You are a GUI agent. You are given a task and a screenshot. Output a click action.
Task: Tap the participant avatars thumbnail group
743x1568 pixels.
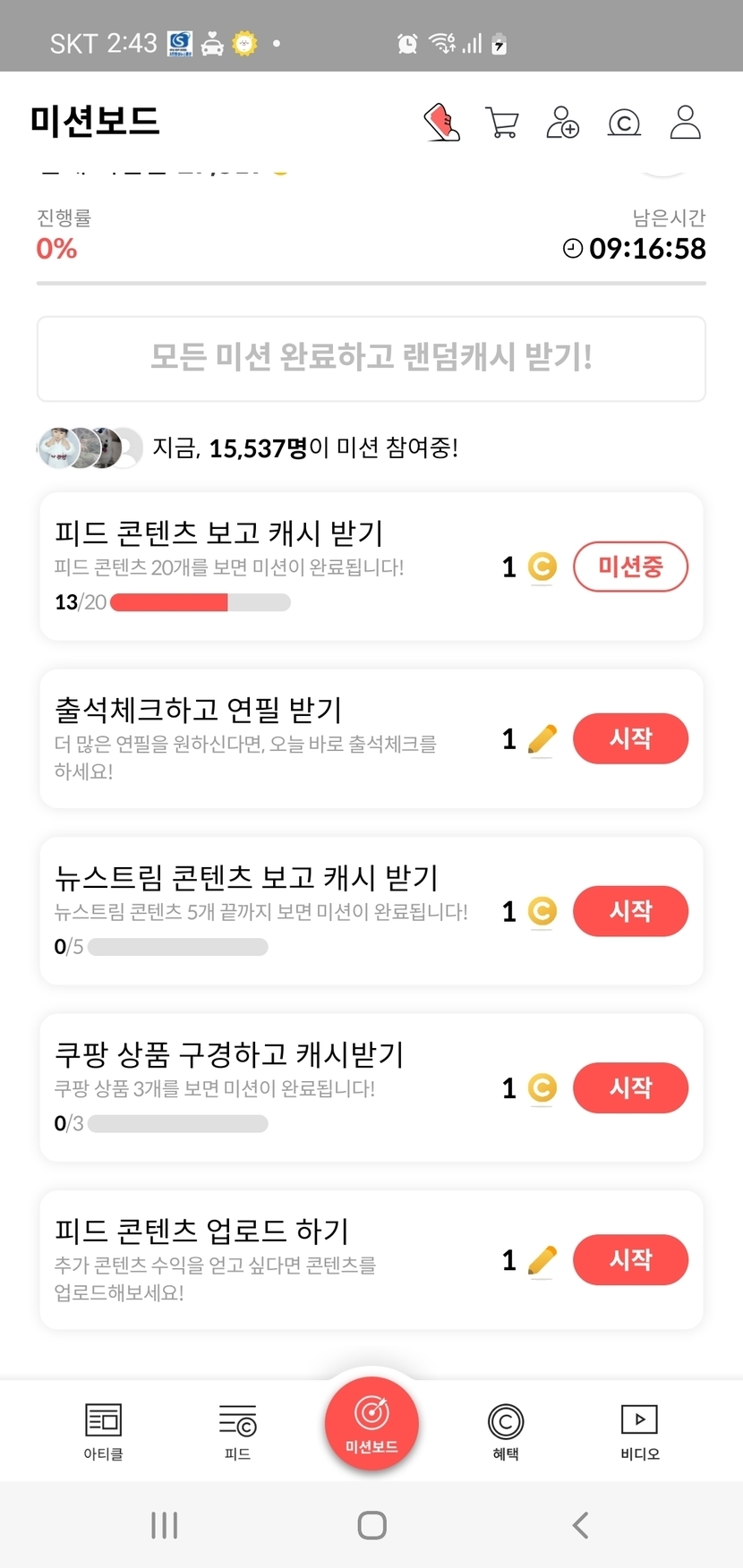(90, 447)
